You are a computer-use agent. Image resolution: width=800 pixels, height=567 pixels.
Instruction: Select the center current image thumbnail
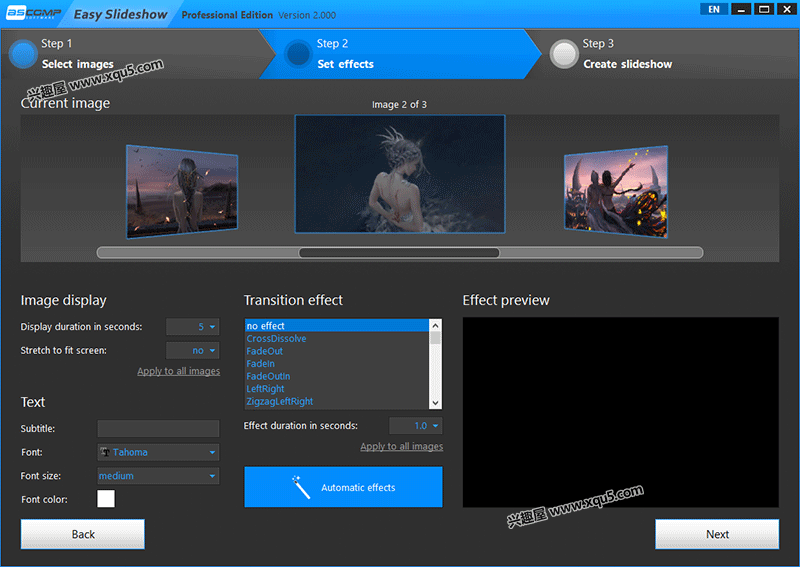click(400, 174)
